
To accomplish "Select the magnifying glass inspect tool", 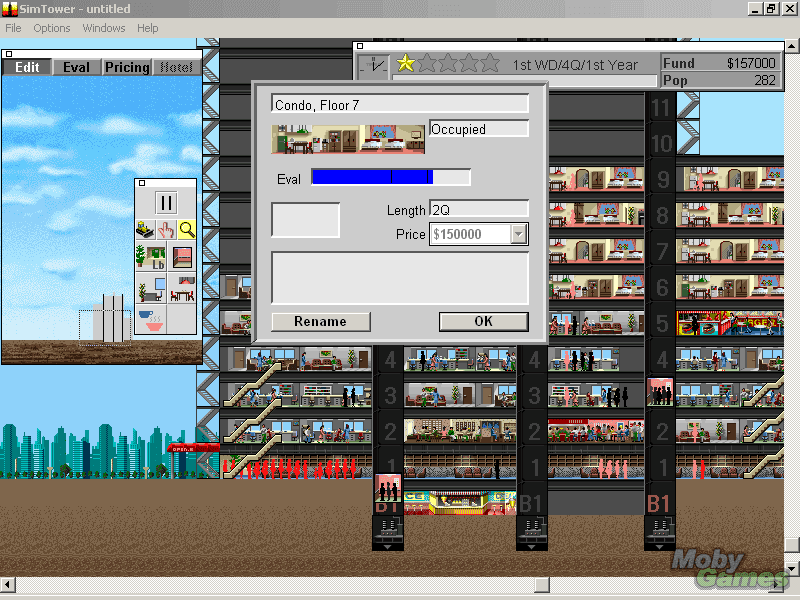I will tap(187, 230).
